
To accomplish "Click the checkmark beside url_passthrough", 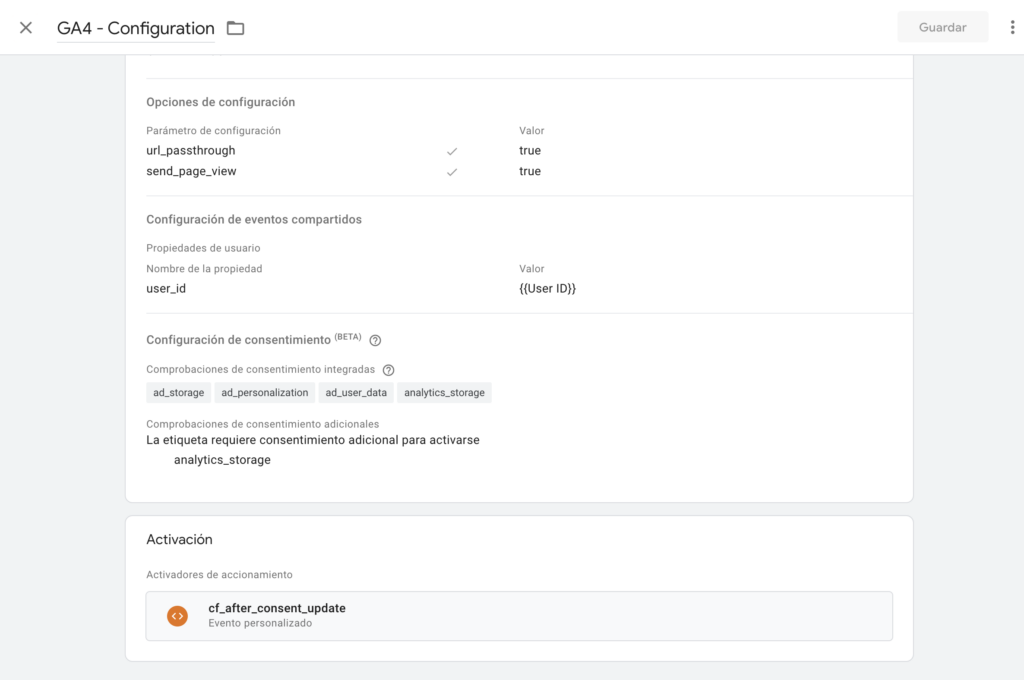I will 452,151.
